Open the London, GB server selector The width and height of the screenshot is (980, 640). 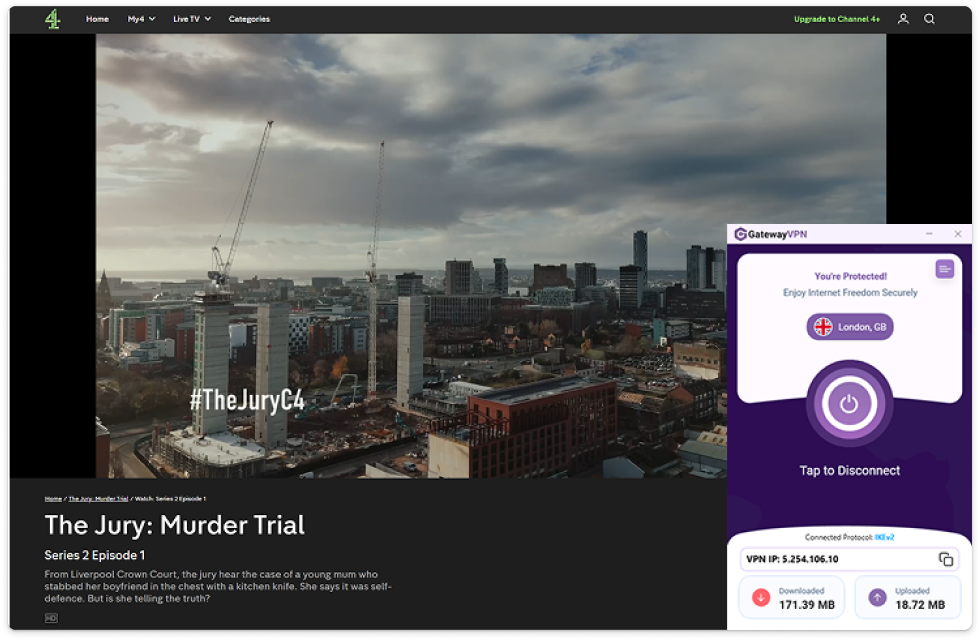pos(849,326)
